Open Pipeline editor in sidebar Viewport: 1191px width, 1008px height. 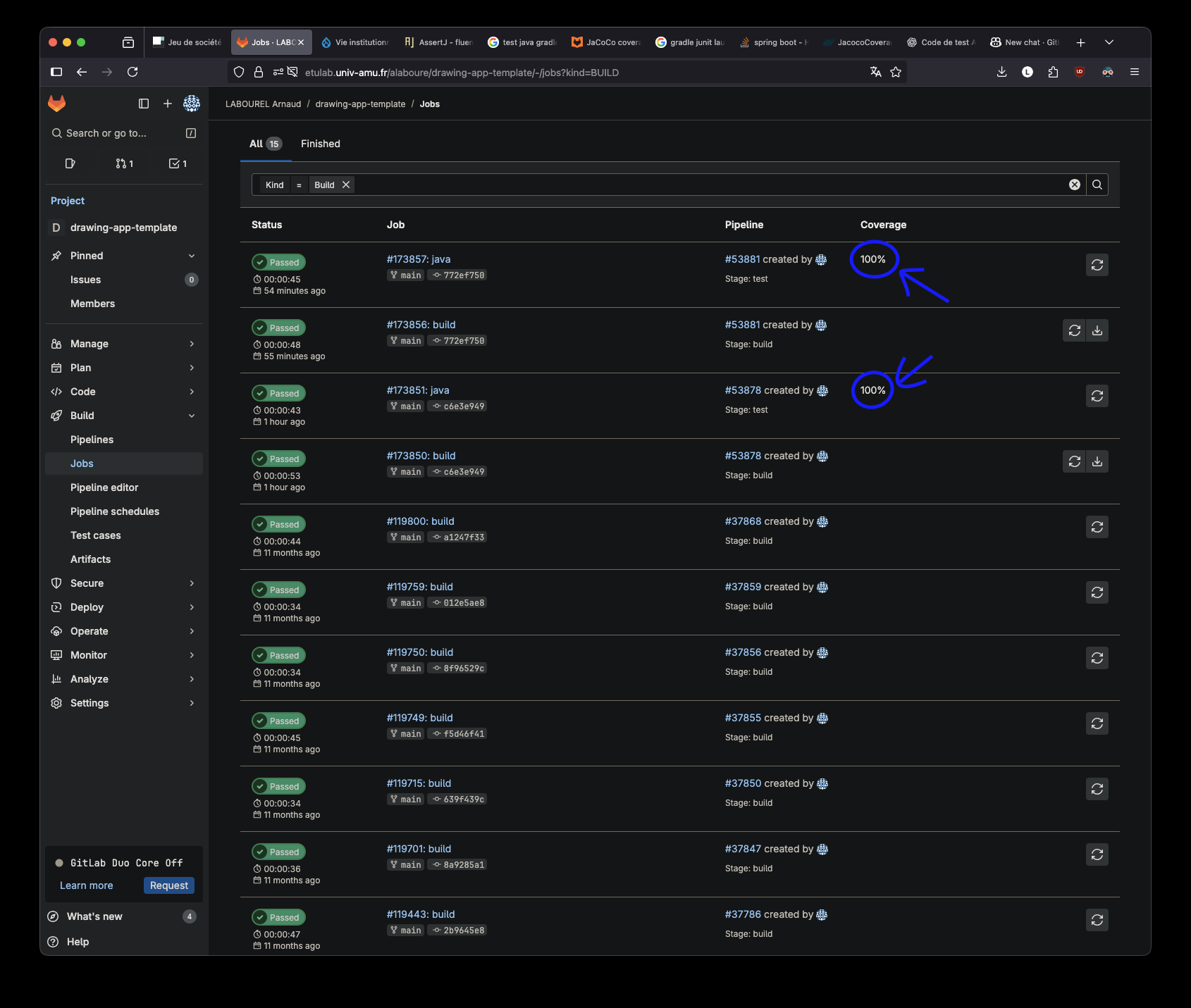click(x=104, y=487)
